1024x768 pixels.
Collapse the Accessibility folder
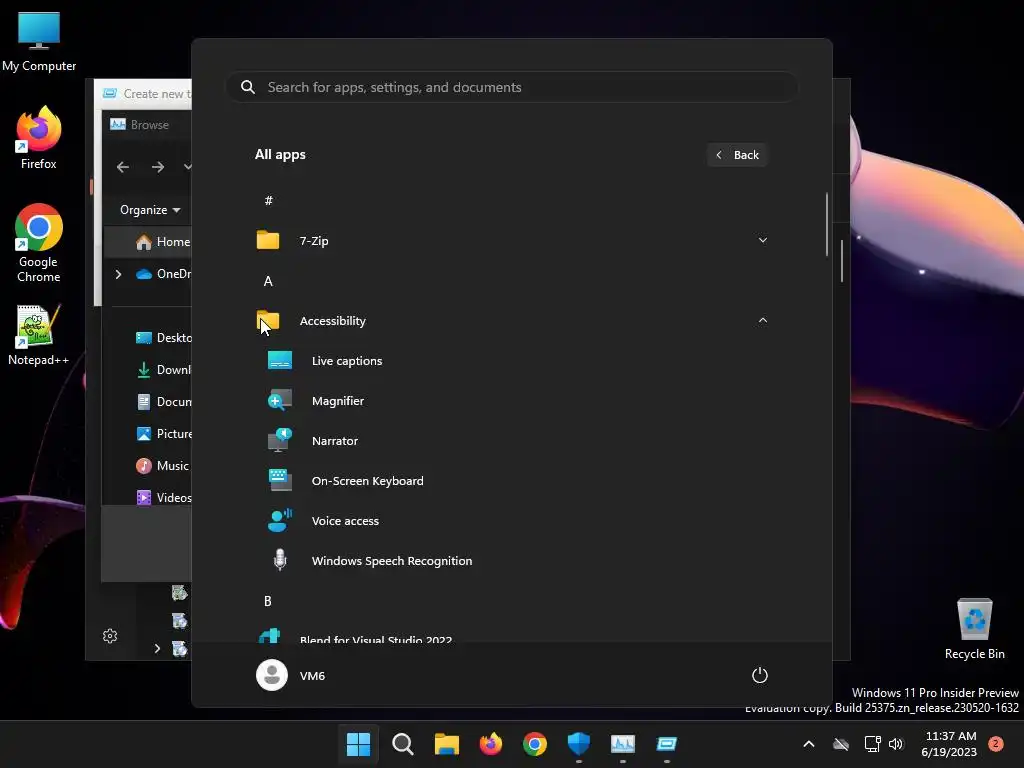(762, 321)
